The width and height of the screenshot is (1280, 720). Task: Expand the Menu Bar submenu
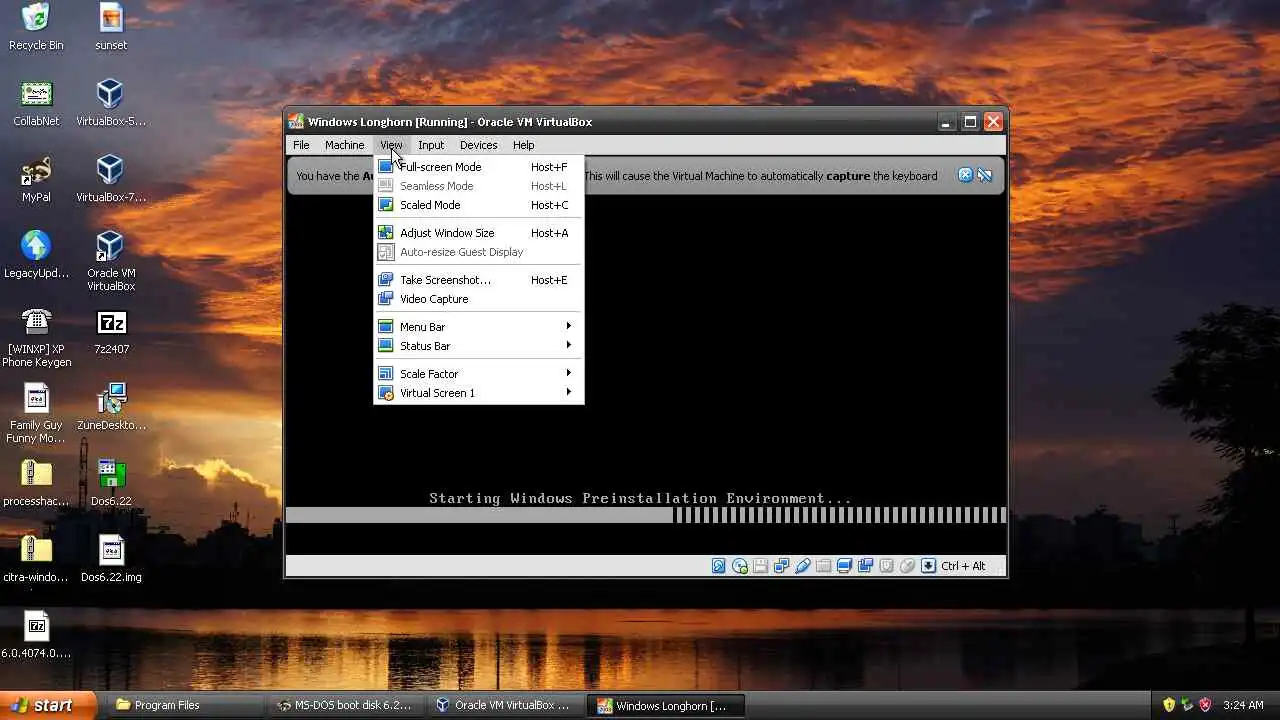pos(478,327)
